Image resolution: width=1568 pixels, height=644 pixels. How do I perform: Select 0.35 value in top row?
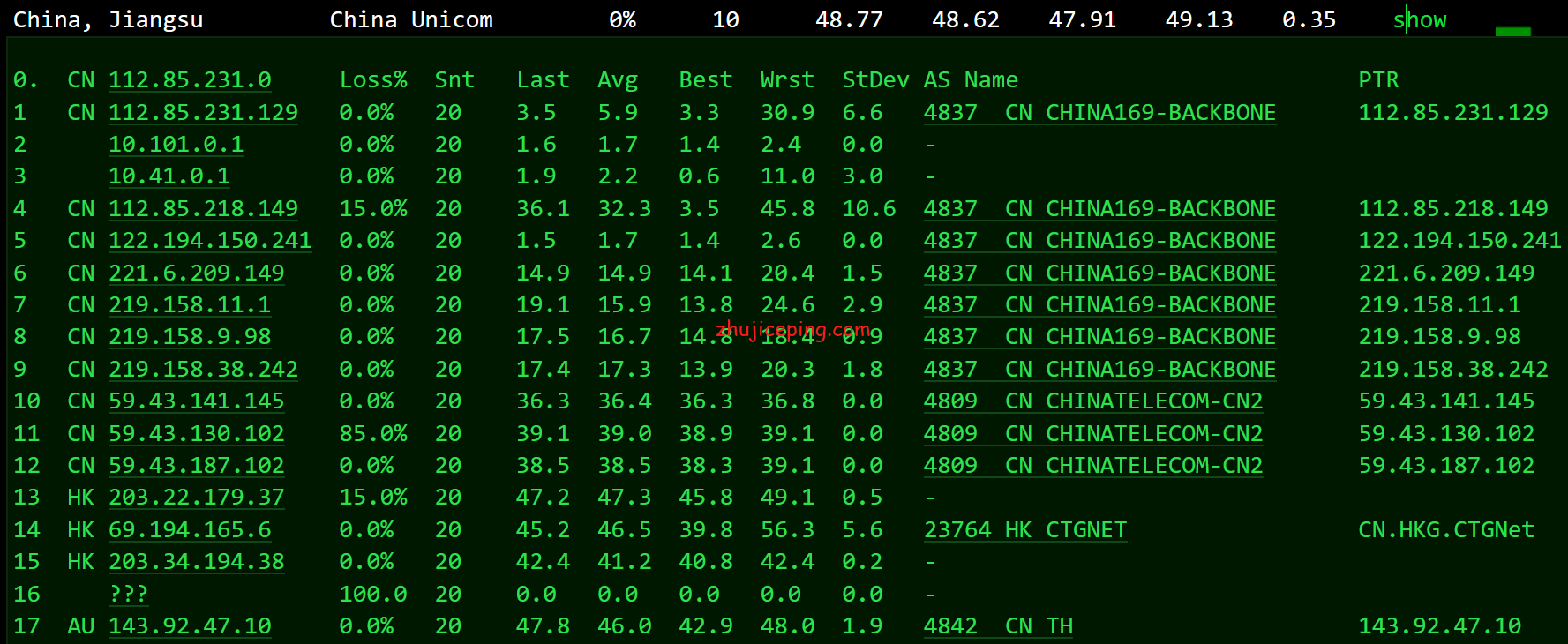tap(1309, 20)
